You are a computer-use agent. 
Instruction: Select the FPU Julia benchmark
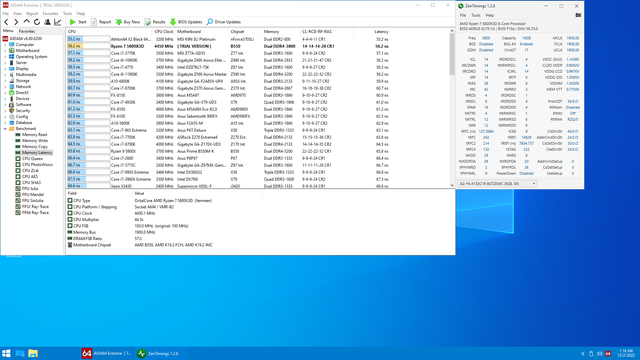click(30, 189)
